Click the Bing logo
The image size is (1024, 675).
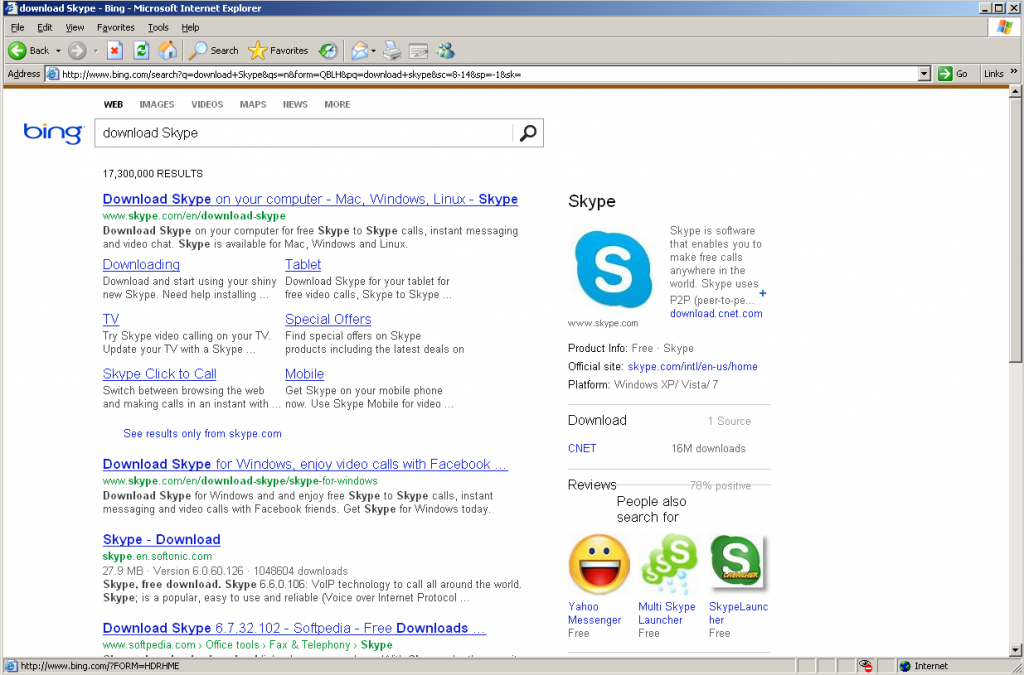54,133
